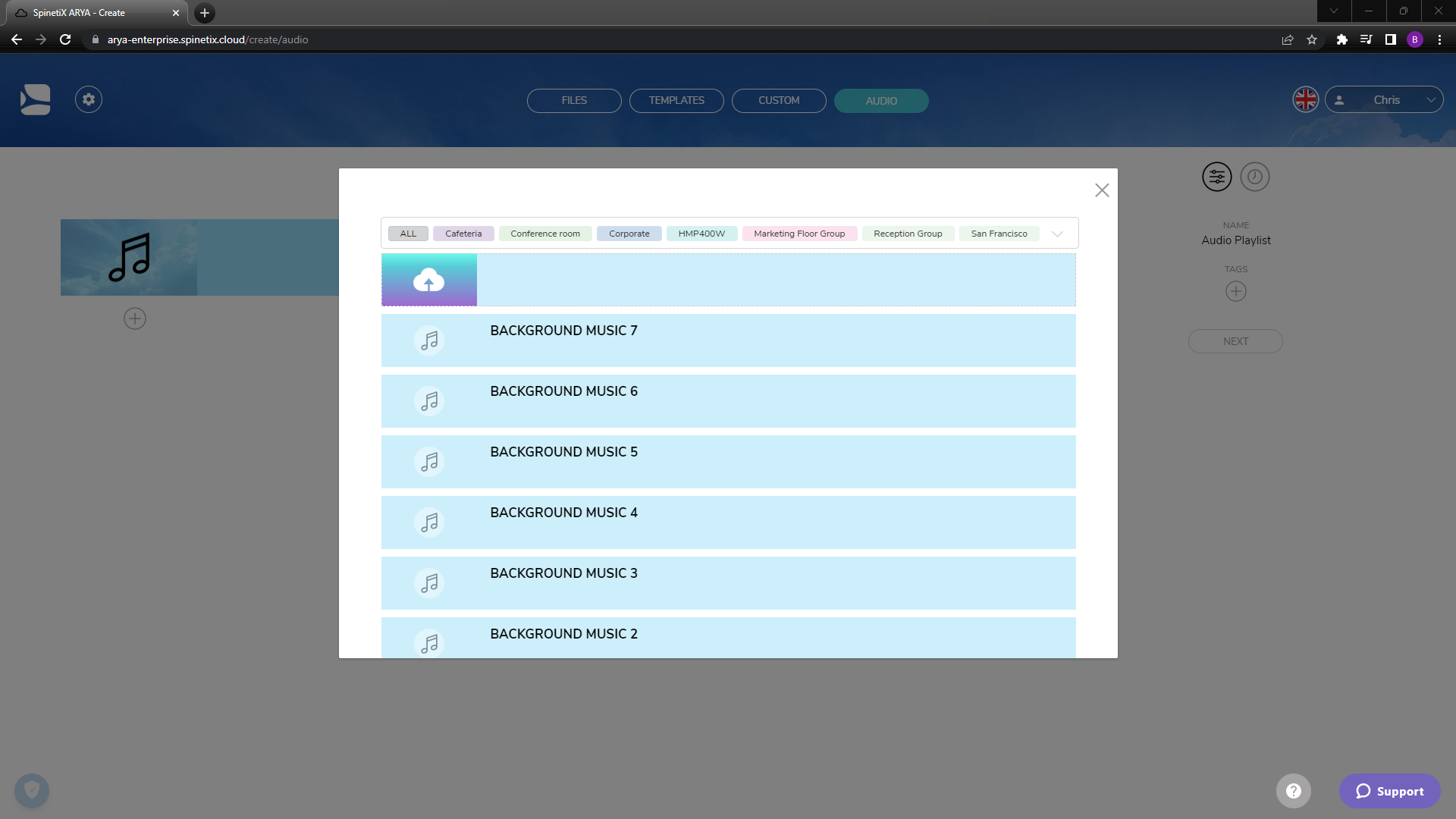Toggle the Cafeteria tag filter
Viewport: 1456px width, 819px height.
463,233
